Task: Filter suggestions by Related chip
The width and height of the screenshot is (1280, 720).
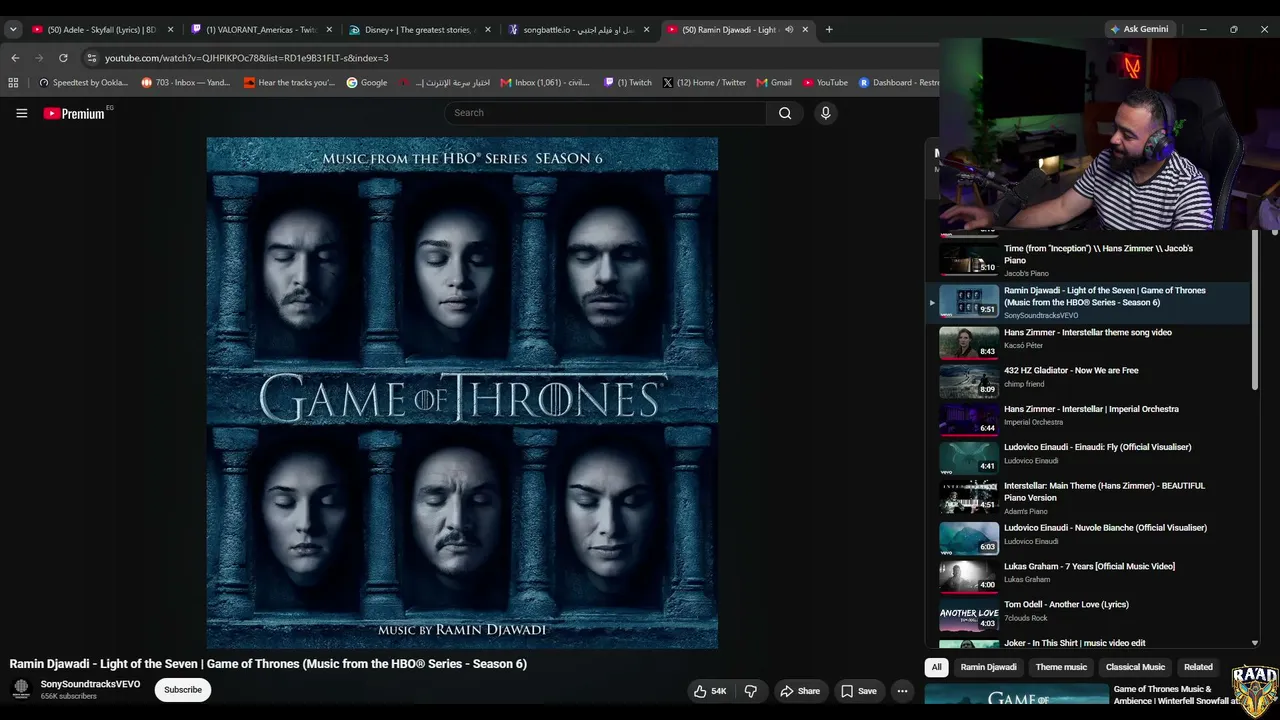Action: [1198, 667]
